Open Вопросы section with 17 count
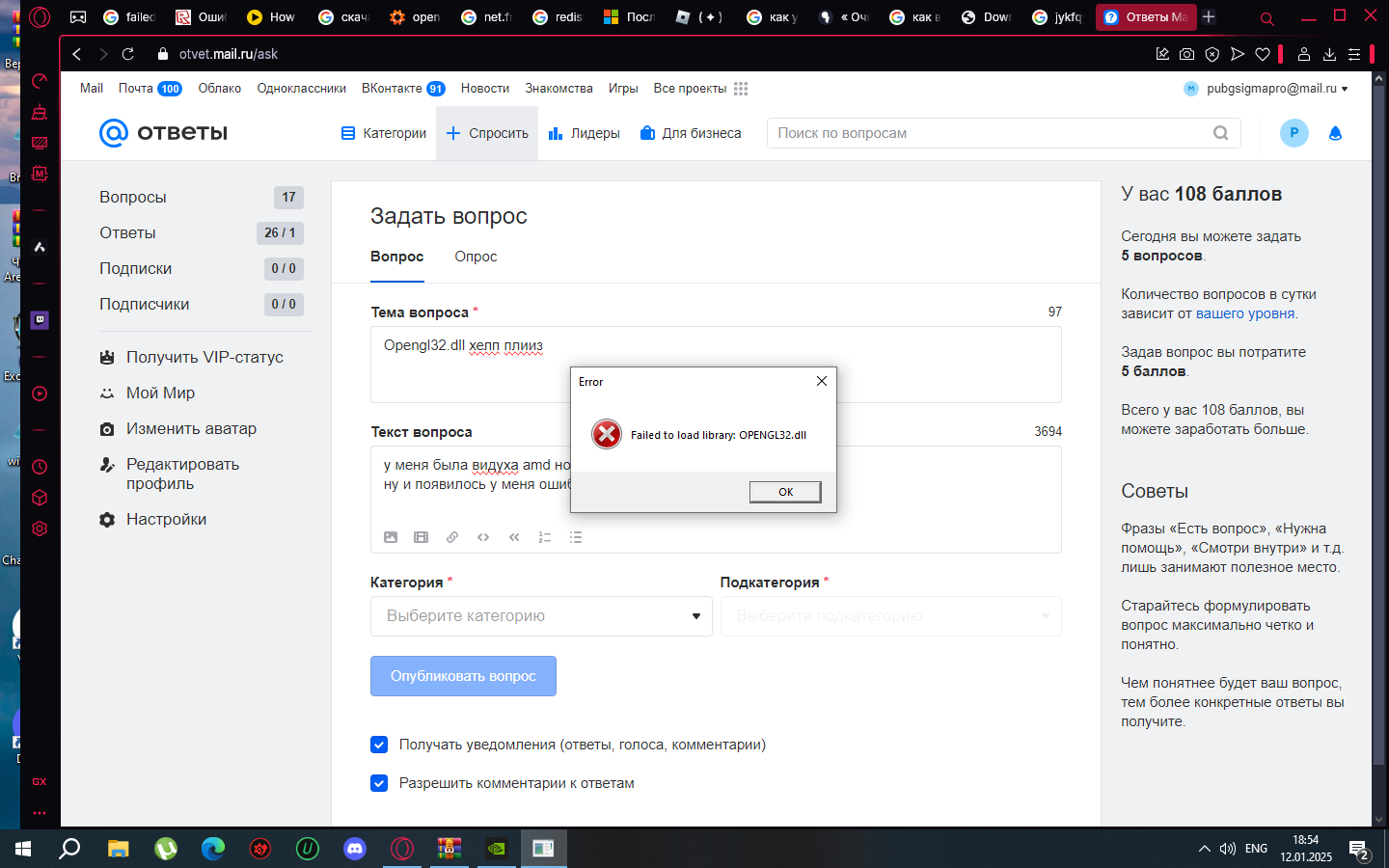Image resolution: width=1389 pixels, height=868 pixels. [202, 197]
